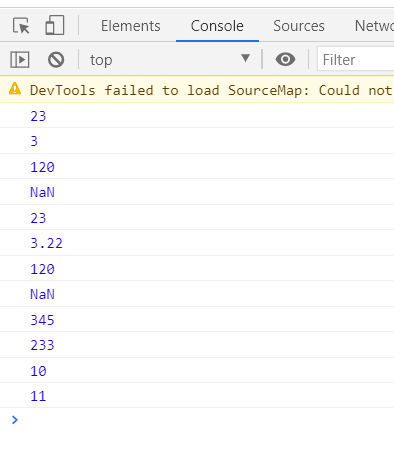This screenshot has height=465, width=394.
Task: Select the Console tab
Action: pyautogui.click(x=217, y=26)
